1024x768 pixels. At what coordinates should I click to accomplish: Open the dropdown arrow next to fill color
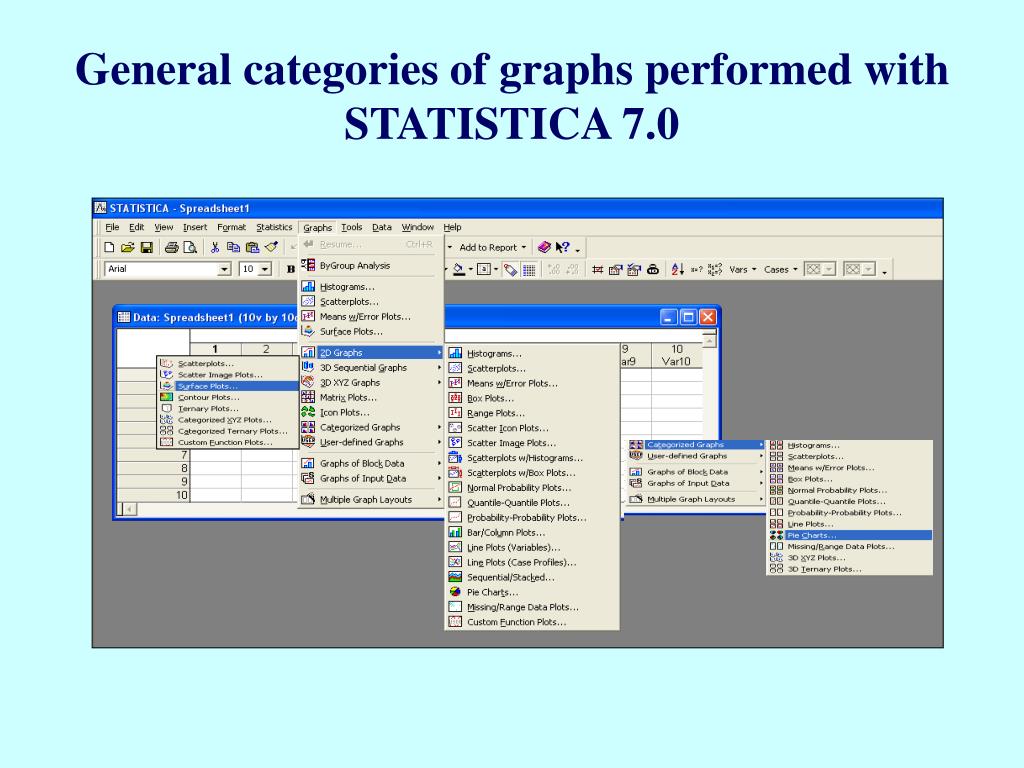click(x=471, y=269)
